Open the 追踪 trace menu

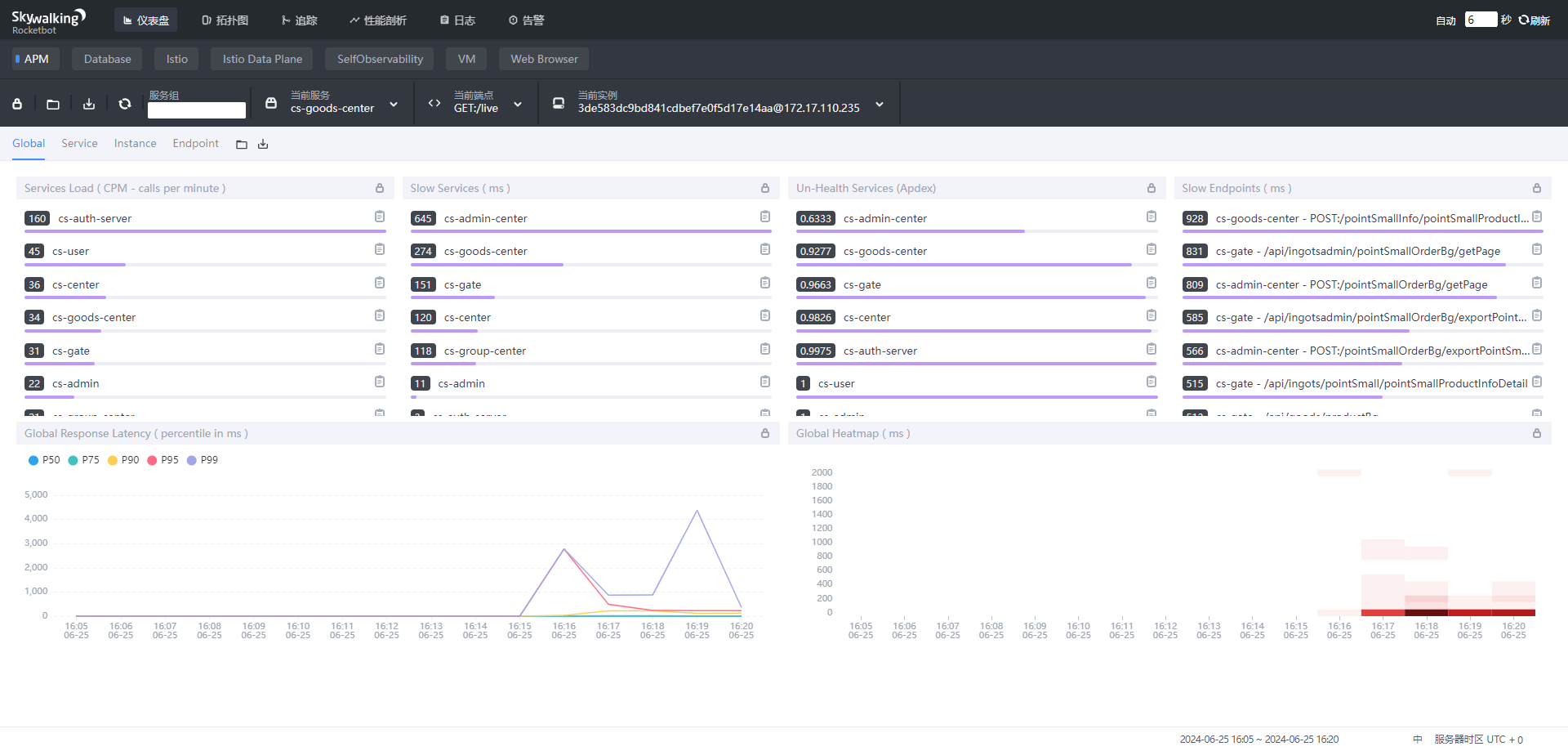click(299, 20)
